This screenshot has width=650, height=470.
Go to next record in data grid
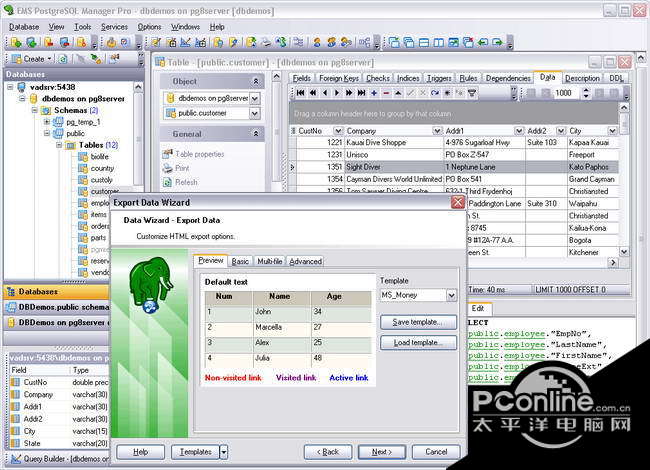337,93
